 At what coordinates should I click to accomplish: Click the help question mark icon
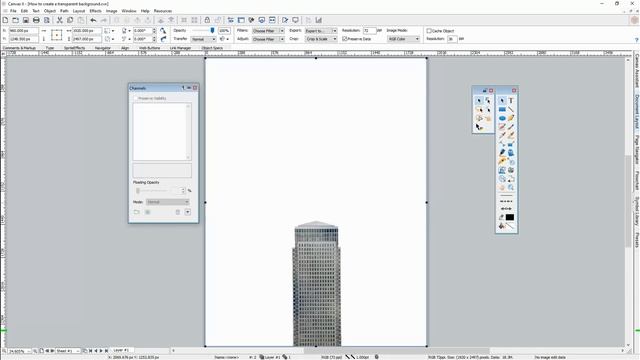(636, 40)
